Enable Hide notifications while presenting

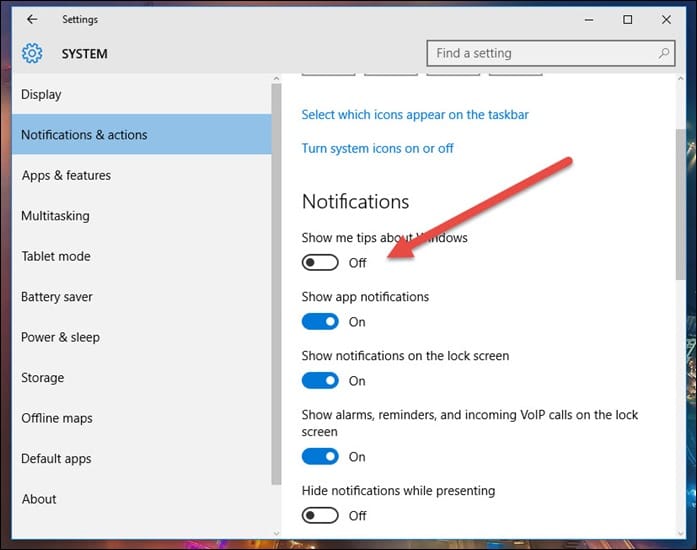coord(320,515)
